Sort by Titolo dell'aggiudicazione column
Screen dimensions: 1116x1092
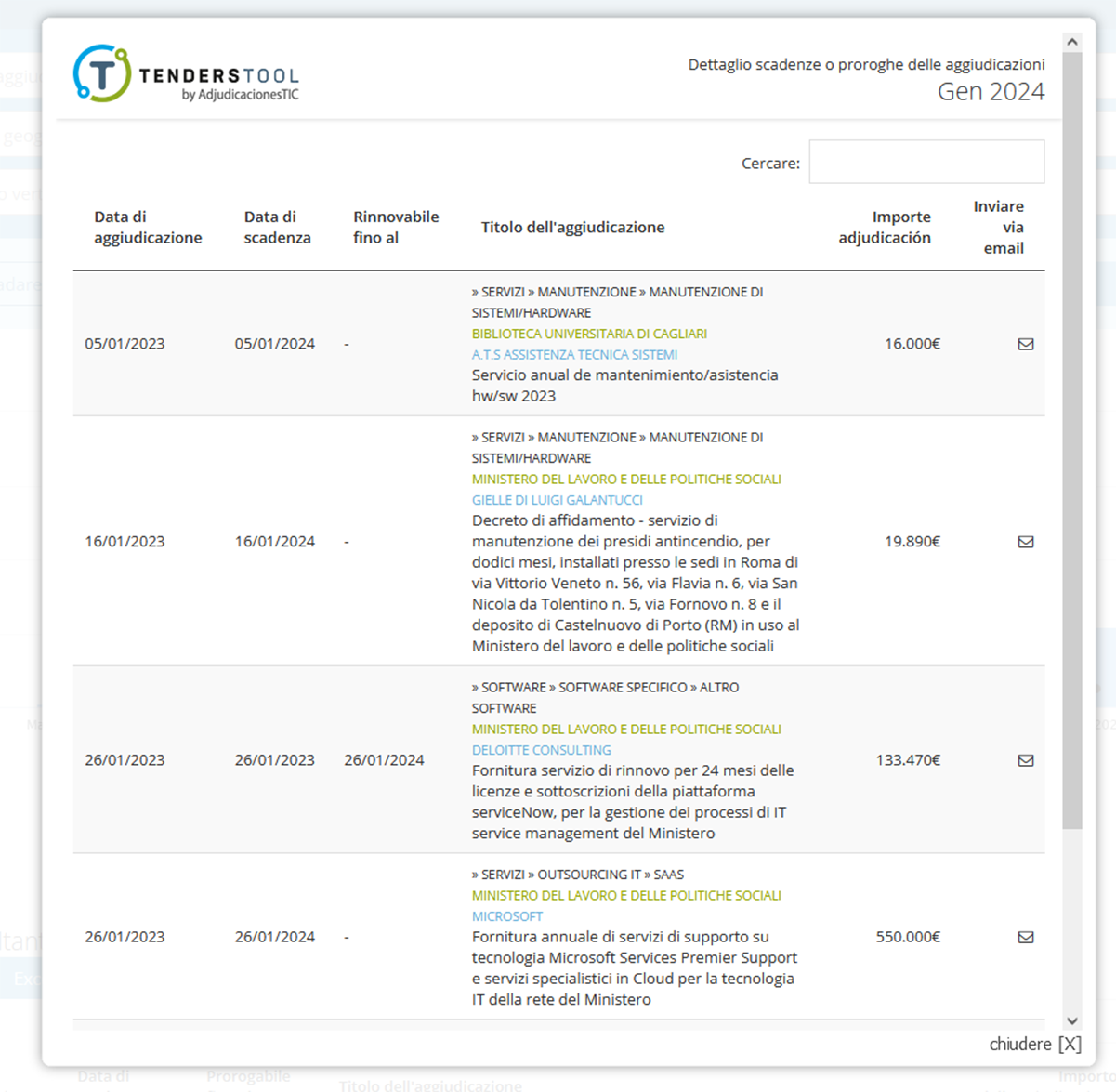click(572, 227)
